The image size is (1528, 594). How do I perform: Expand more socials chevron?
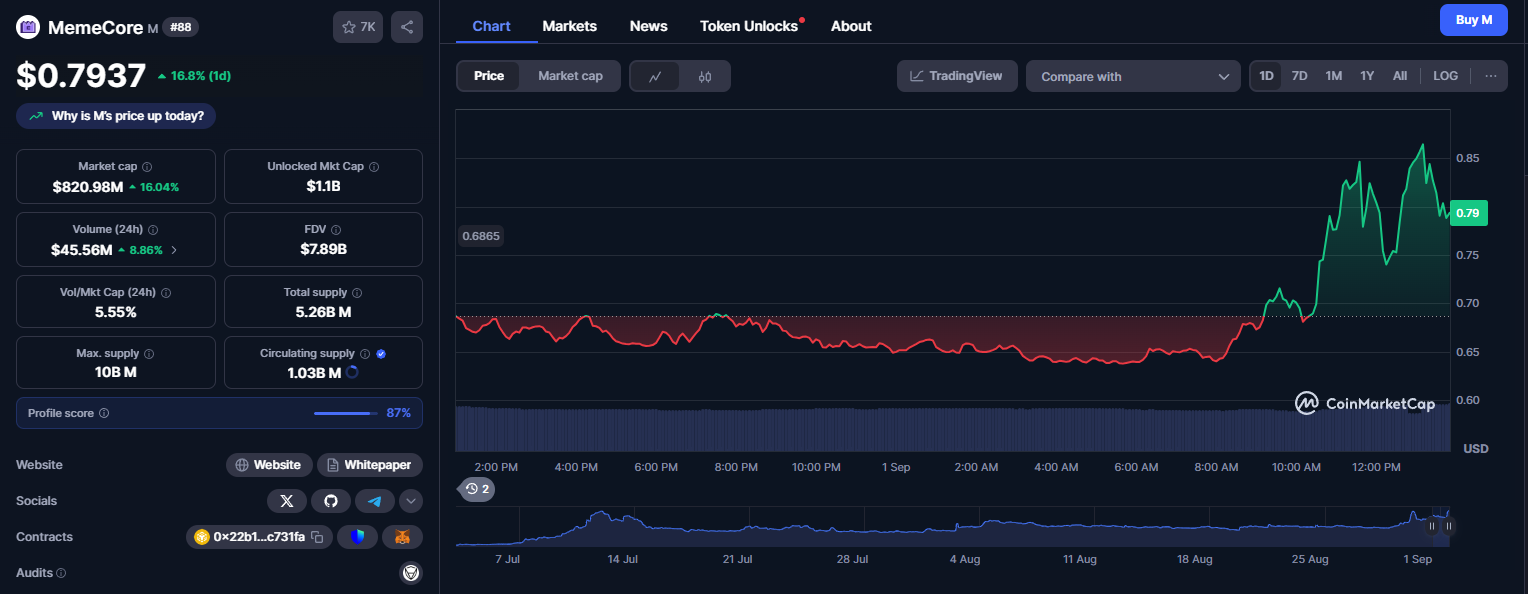[x=411, y=501]
